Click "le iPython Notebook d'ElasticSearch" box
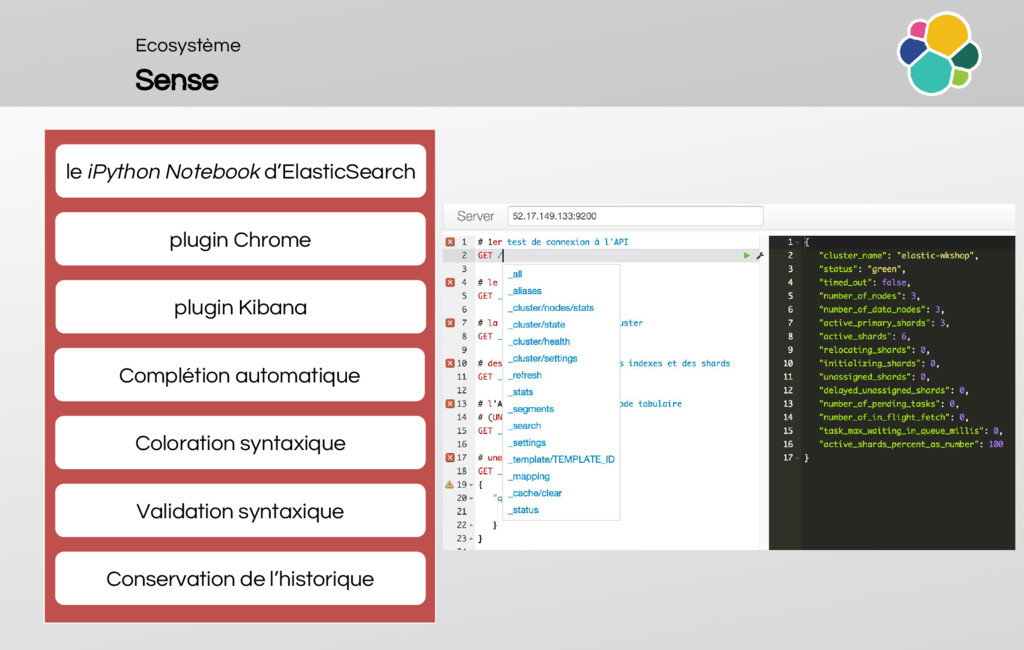The height and width of the screenshot is (650, 1024). click(240, 171)
